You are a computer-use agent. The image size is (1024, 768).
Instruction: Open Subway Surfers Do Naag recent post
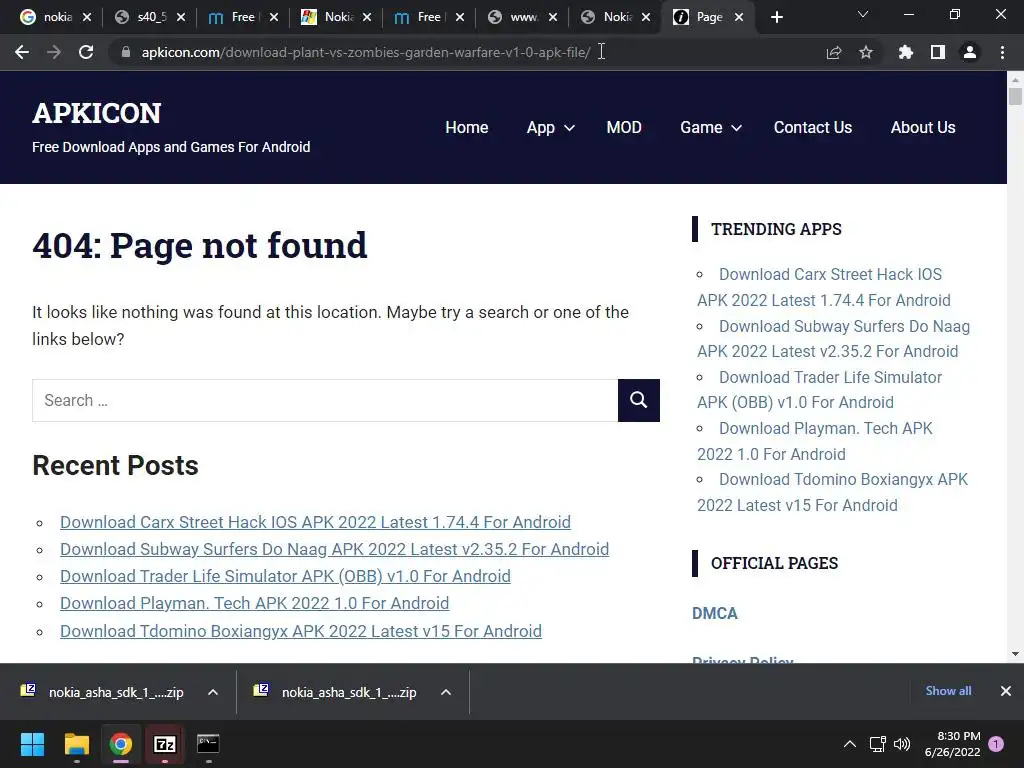(x=334, y=549)
